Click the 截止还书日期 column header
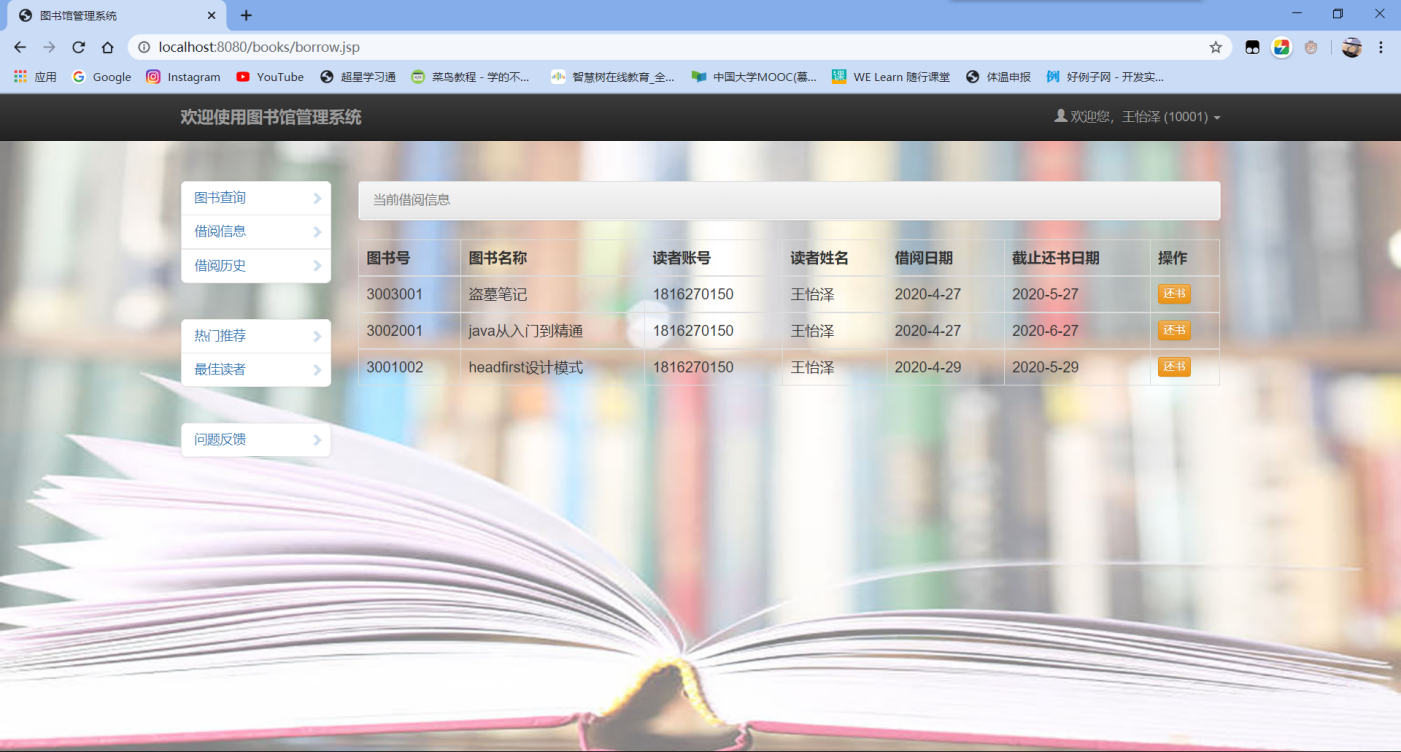1401x752 pixels. point(1056,258)
